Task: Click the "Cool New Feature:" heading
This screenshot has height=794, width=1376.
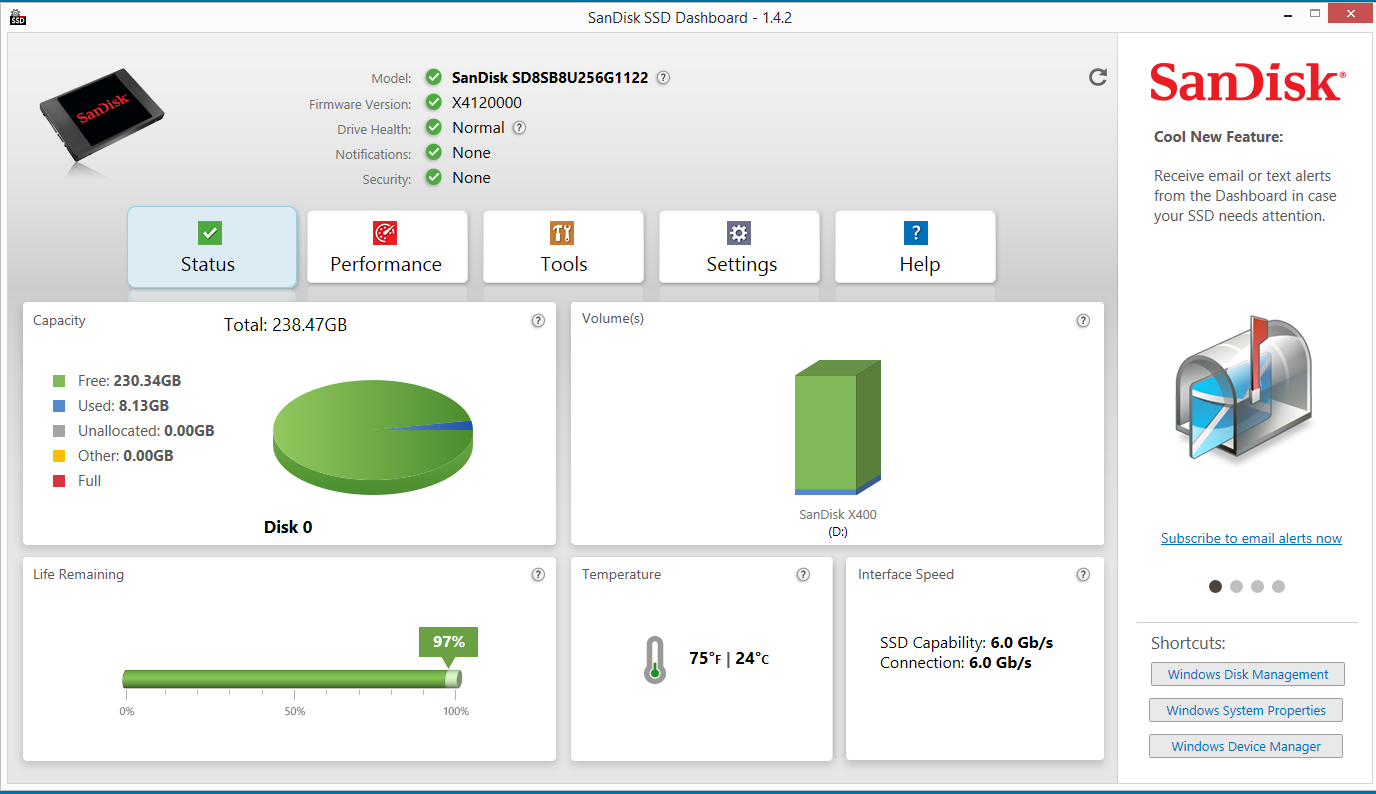Action: (1218, 137)
